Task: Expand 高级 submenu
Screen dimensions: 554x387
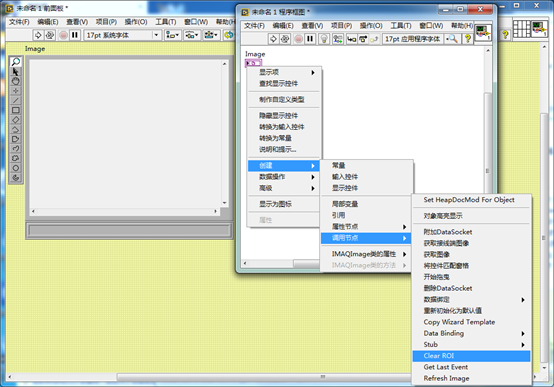Action: (285, 188)
